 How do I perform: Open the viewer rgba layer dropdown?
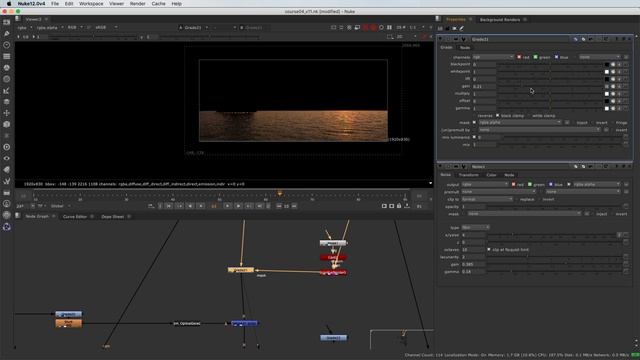click(x=24, y=27)
